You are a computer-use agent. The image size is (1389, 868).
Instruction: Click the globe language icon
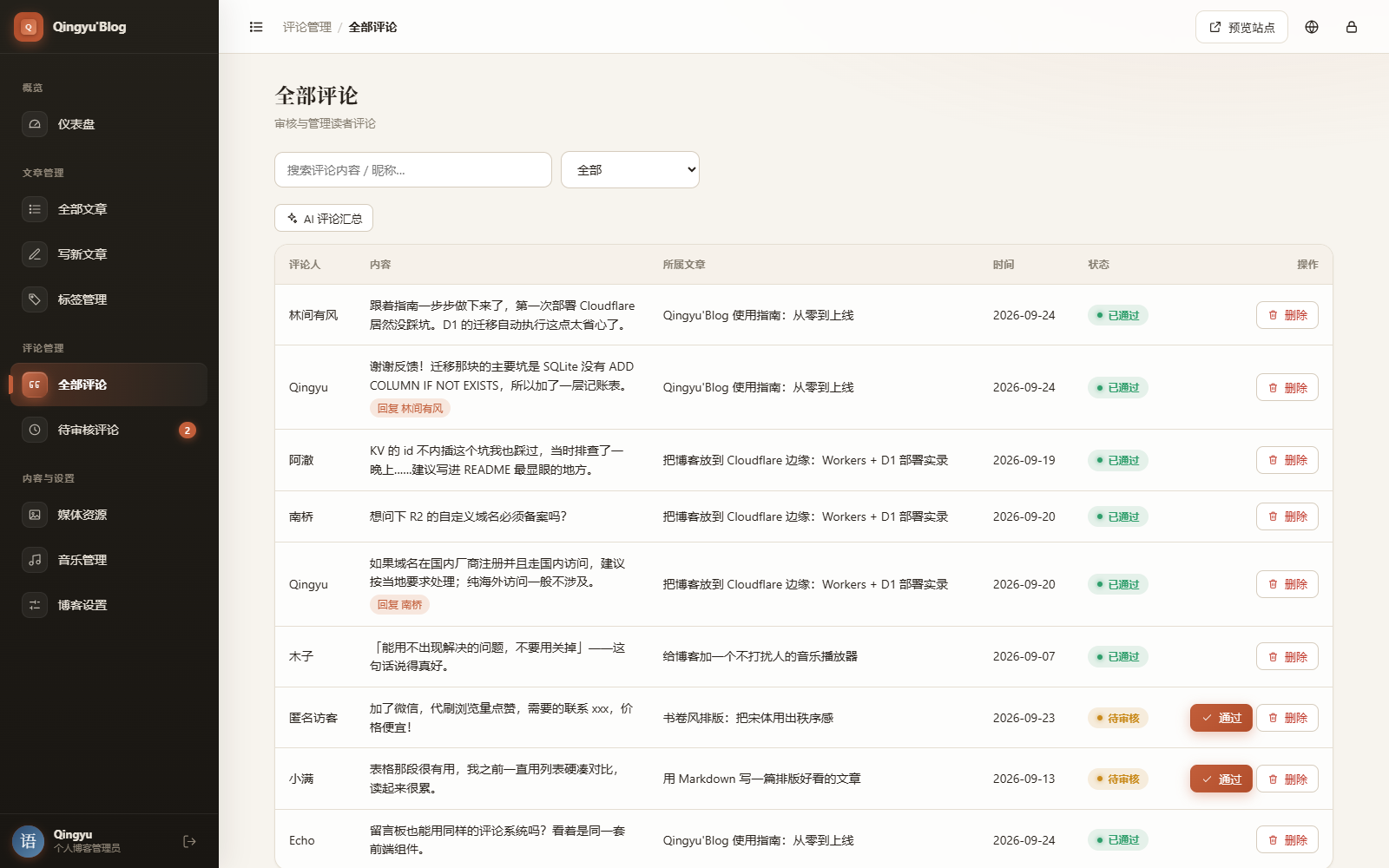tap(1312, 27)
